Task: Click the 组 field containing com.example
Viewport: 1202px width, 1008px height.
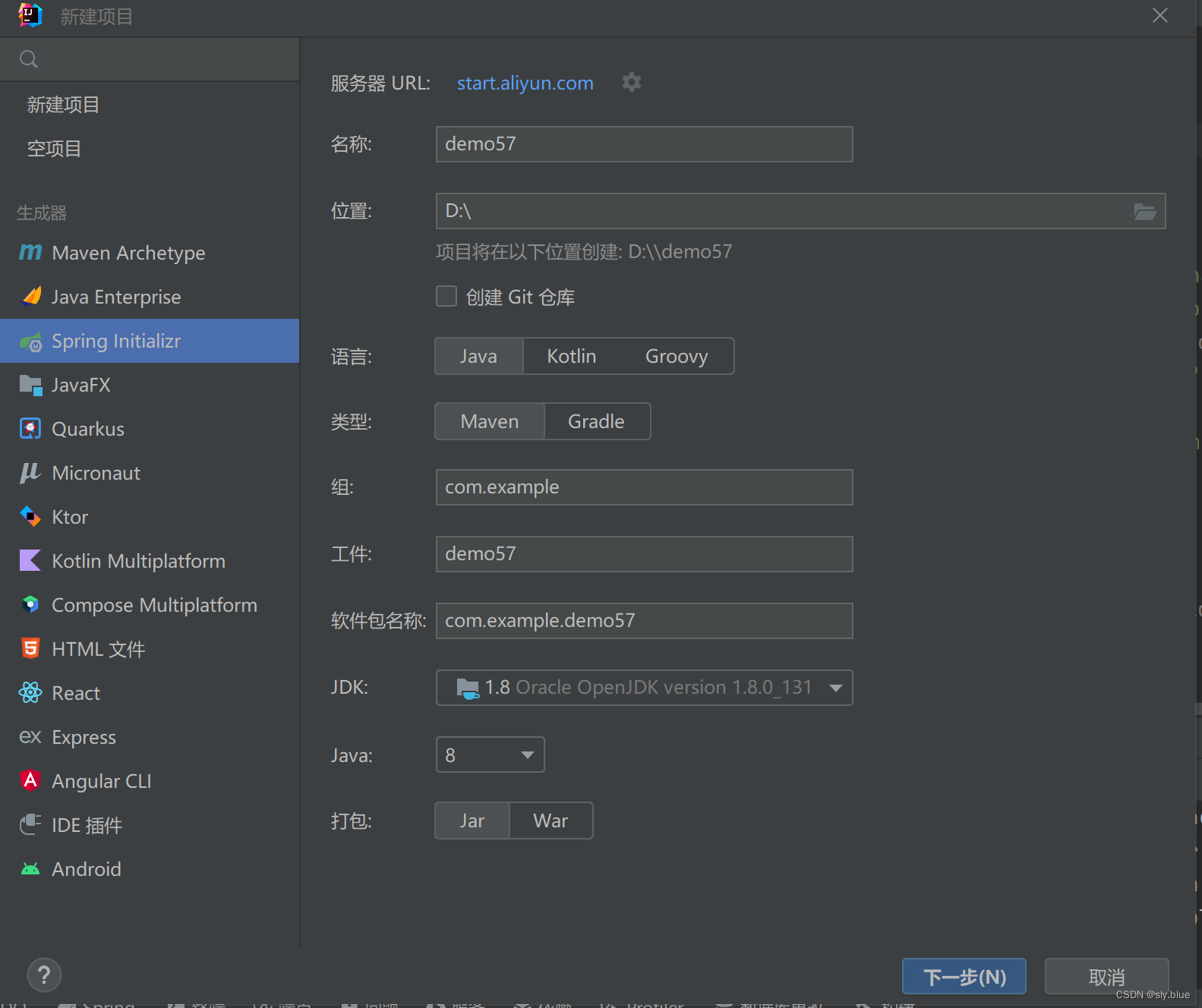Action: pyautogui.click(x=645, y=487)
